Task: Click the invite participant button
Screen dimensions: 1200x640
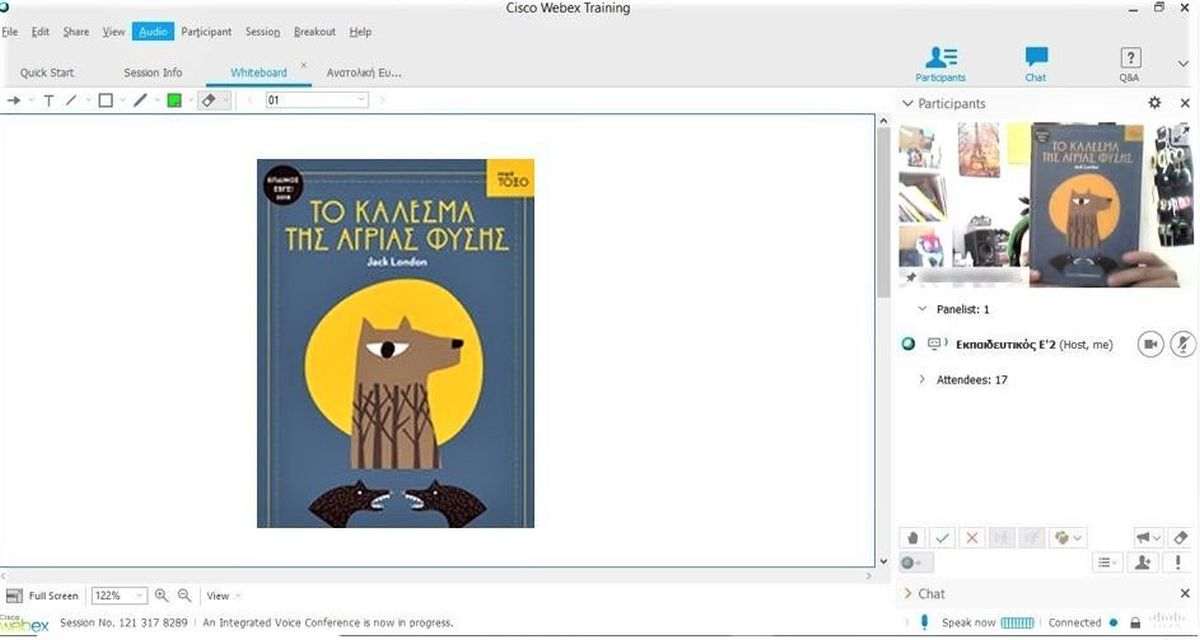Action: tap(1144, 563)
